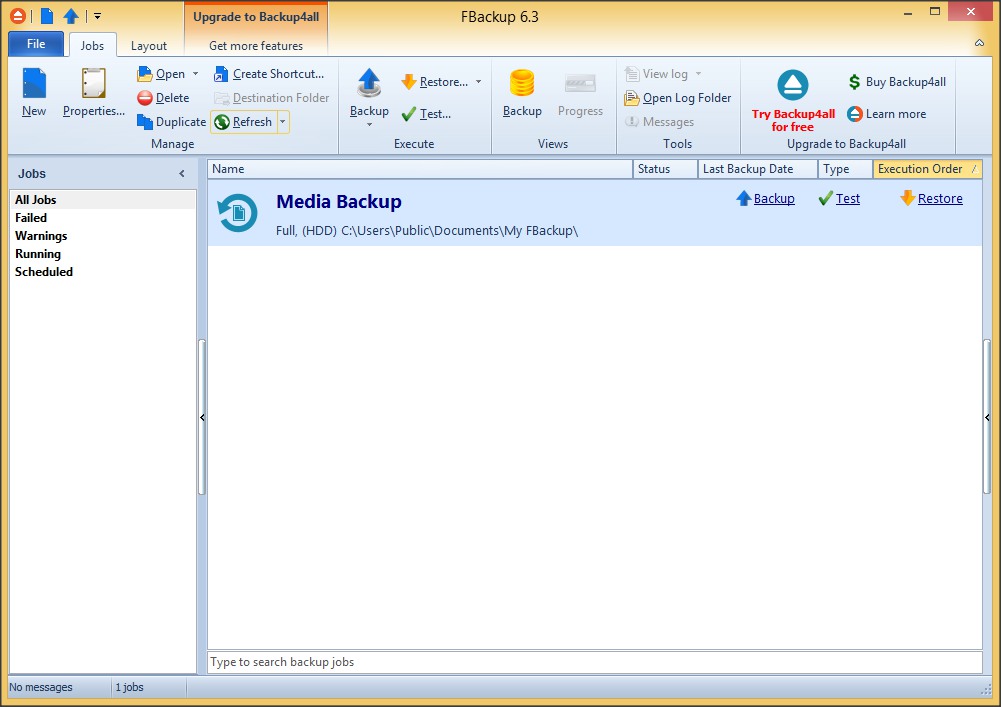This screenshot has height=707, width=1001.
Task: Click the search backup jobs field
Action: [595, 662]
